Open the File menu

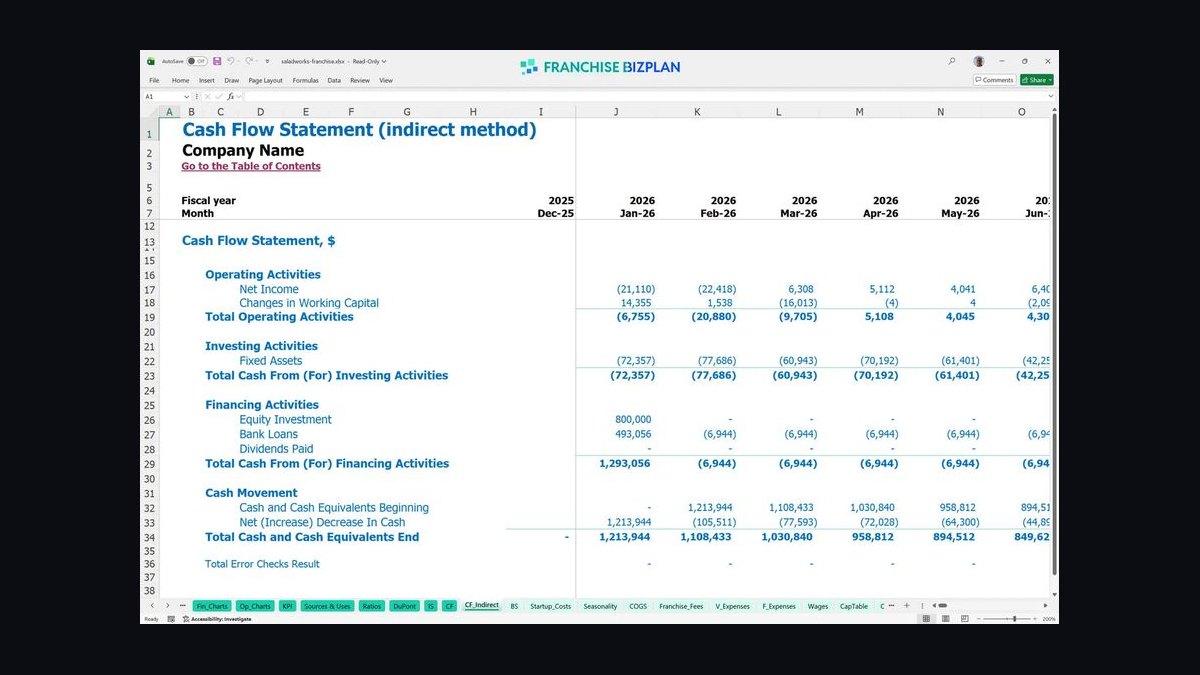(154, 80)
